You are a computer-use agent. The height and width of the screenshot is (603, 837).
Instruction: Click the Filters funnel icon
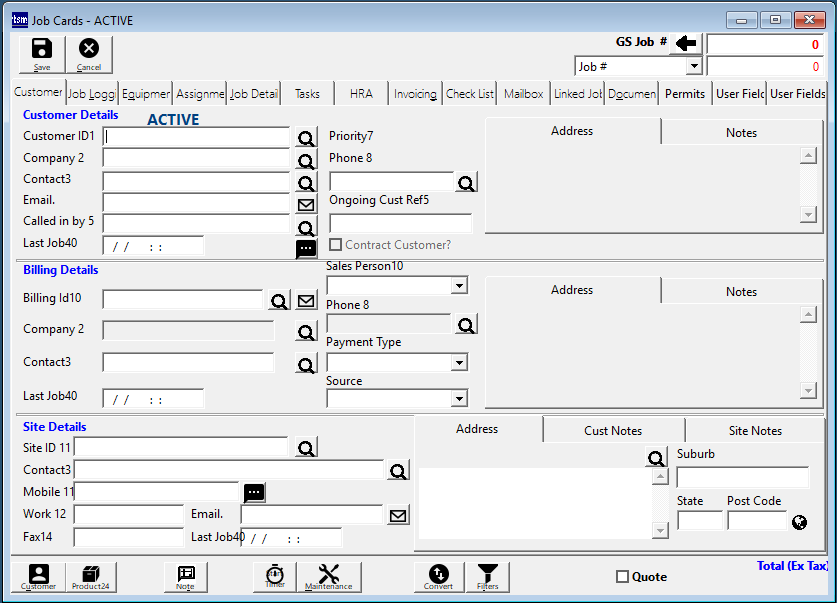point(487,576)
